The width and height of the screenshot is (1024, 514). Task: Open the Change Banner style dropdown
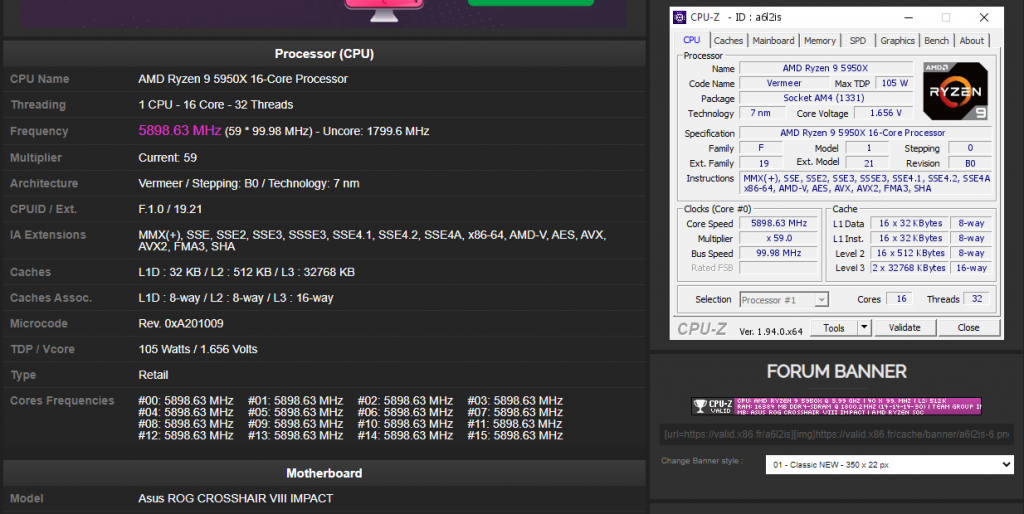[x=889, y=464]
